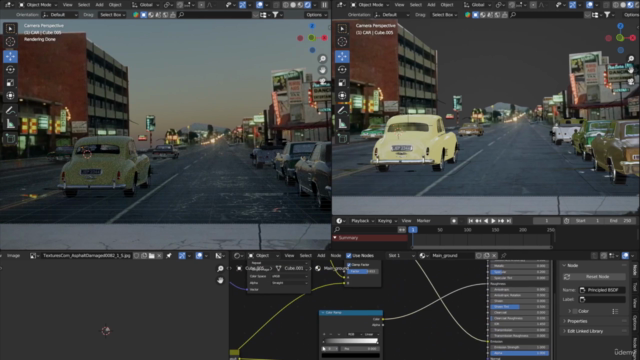Open Select Box drag dropdown in left viewport
Image resolution: width=640 pixels, height=360 pixels.
coord(112,15)
